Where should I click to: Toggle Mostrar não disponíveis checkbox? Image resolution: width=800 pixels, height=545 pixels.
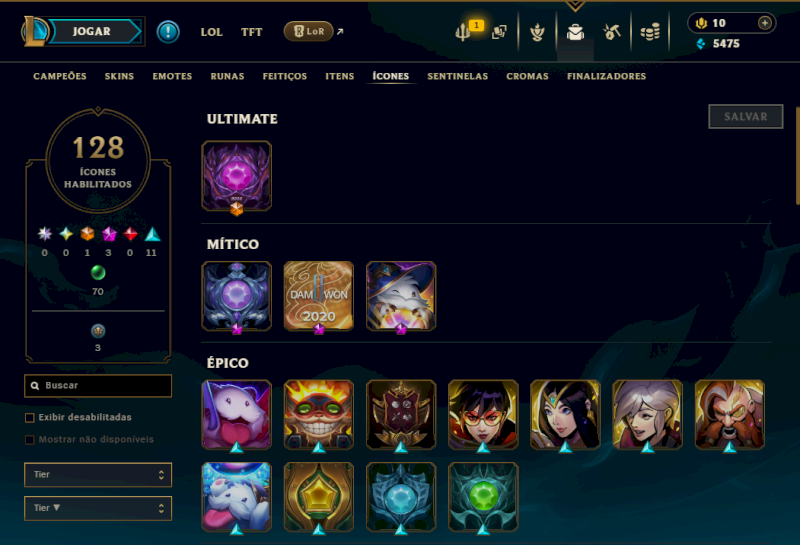pos(30,439)
